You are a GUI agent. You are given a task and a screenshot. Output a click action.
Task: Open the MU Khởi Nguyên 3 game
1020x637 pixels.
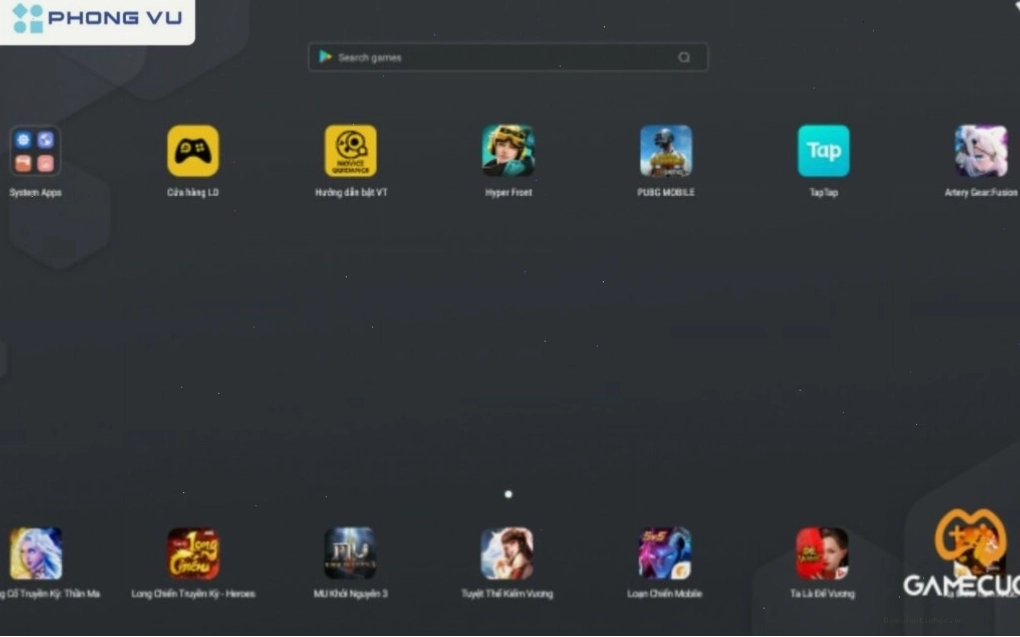pos(351,553)
